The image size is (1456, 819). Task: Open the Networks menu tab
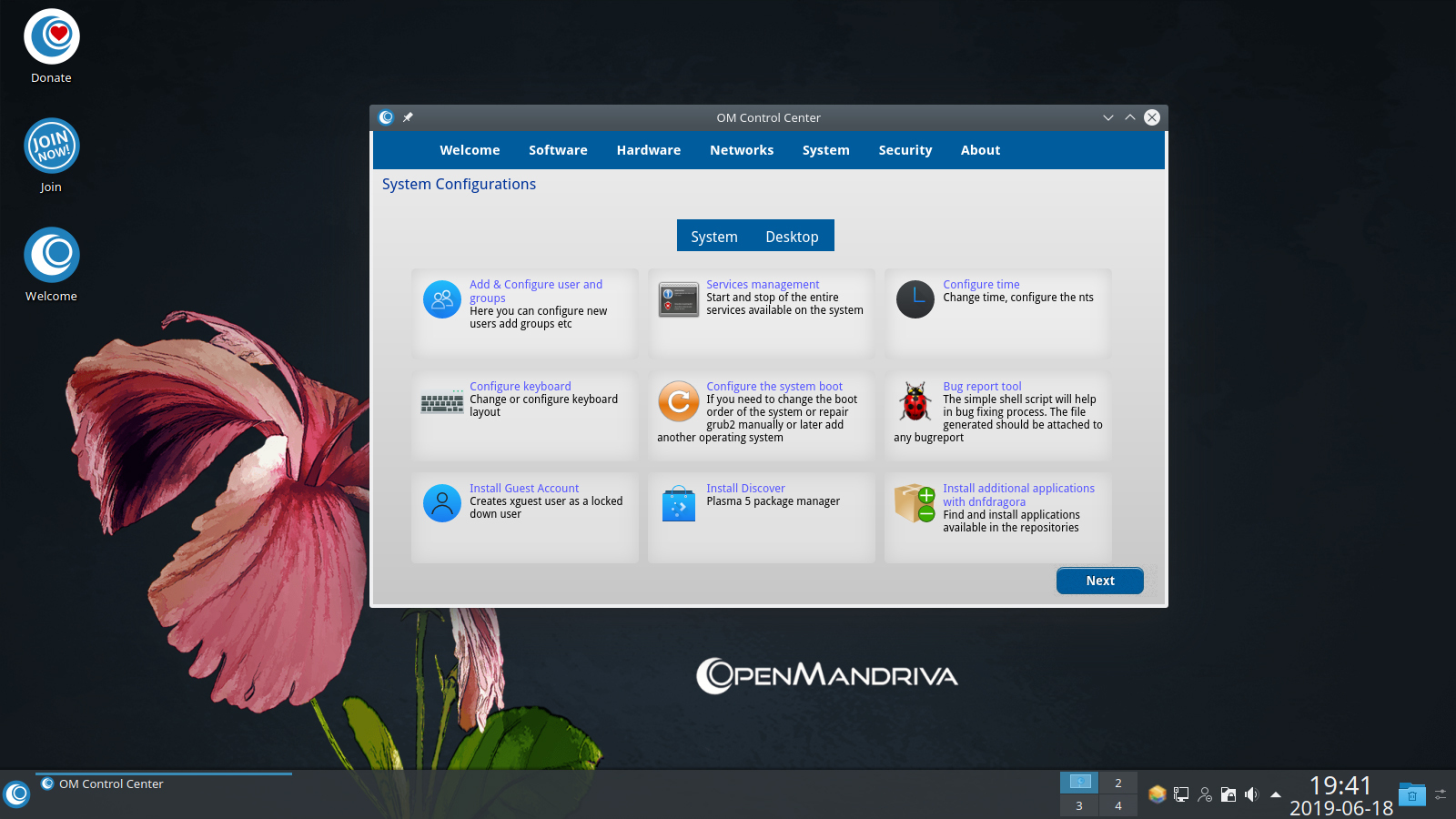pyautogui.click(x=742, y=150)
